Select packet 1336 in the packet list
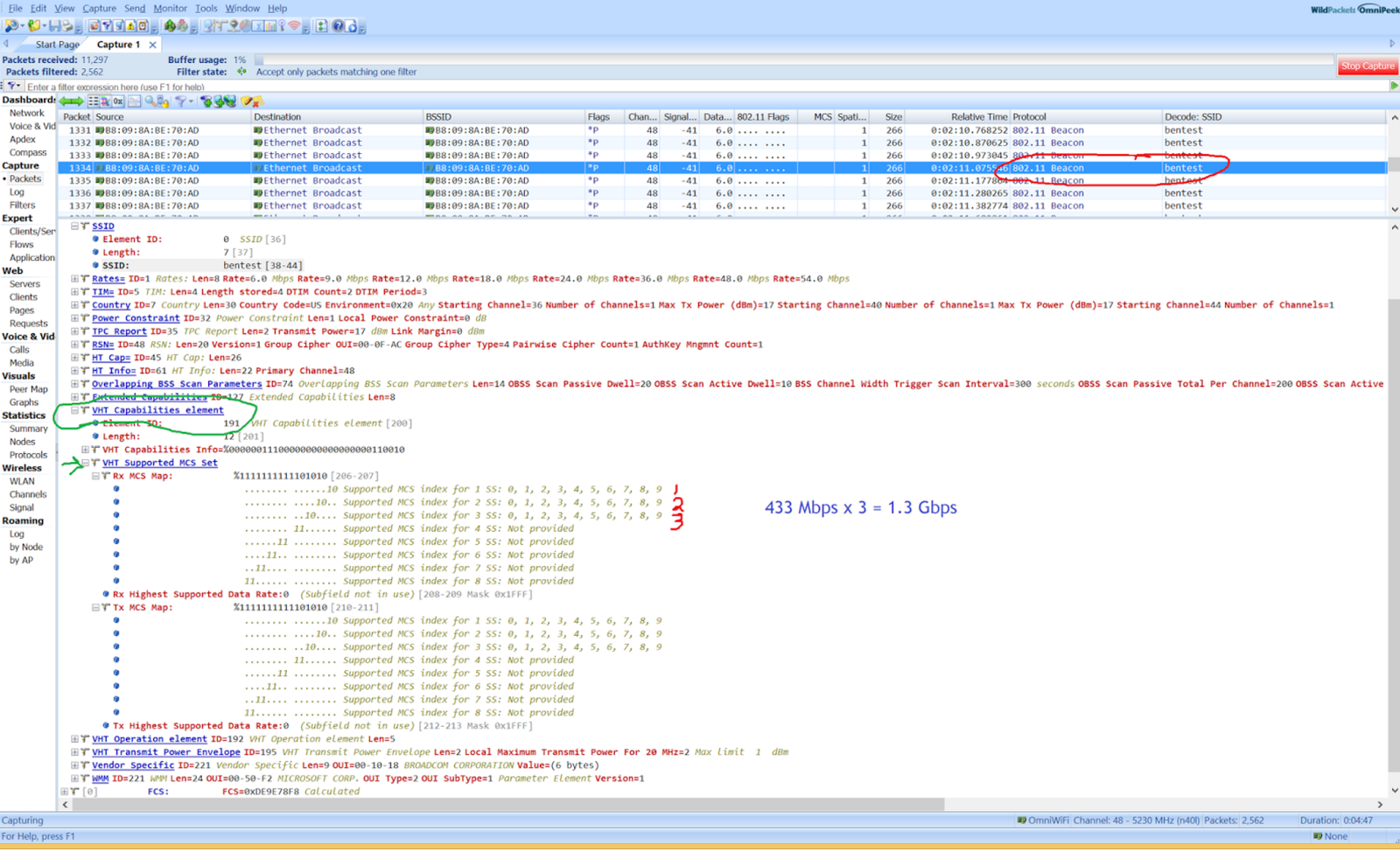Viewport: 1400px width, 852px height. (x=722, y=193)
